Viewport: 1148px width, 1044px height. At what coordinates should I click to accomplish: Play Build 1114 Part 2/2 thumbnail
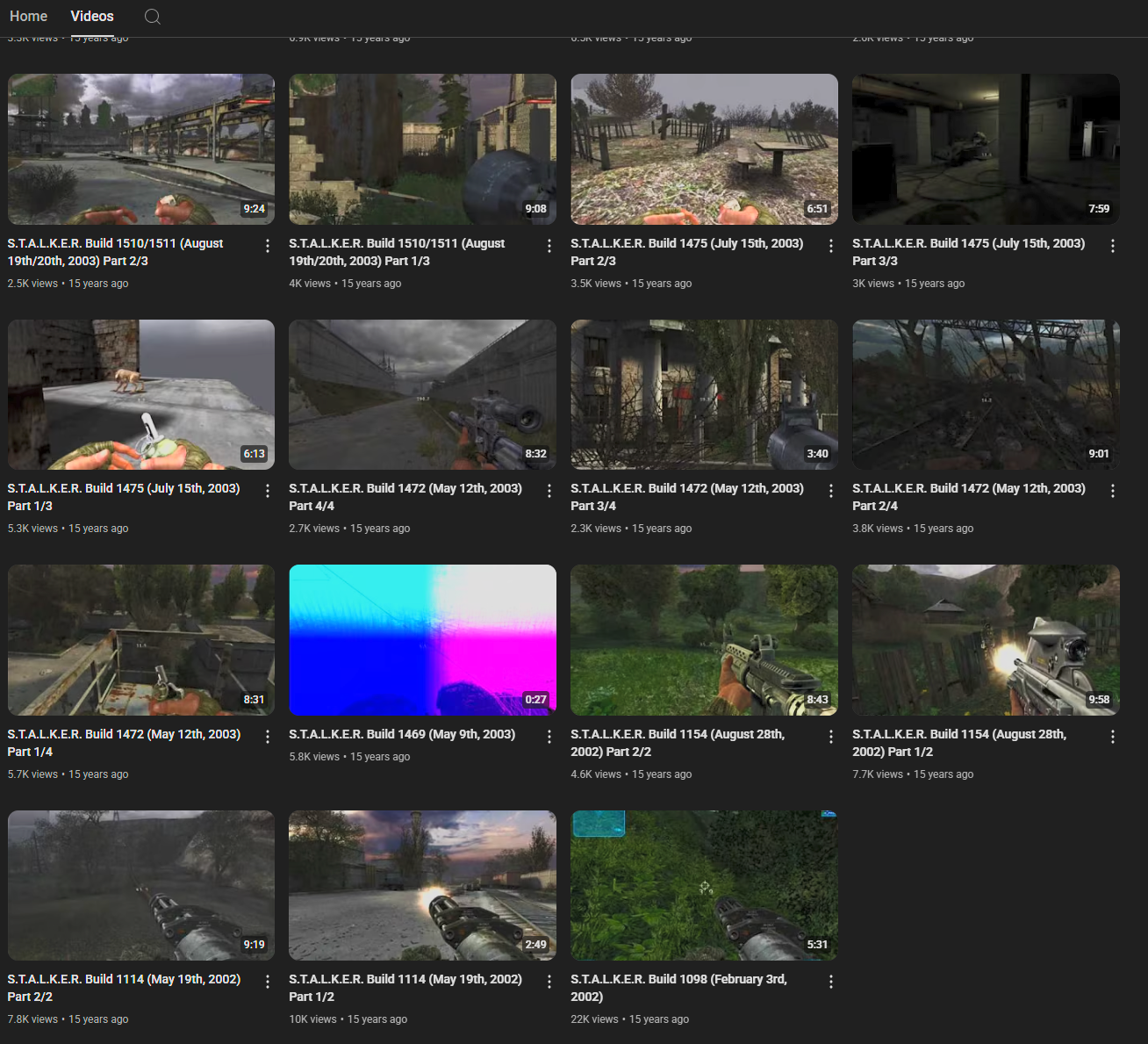(141, 885)
